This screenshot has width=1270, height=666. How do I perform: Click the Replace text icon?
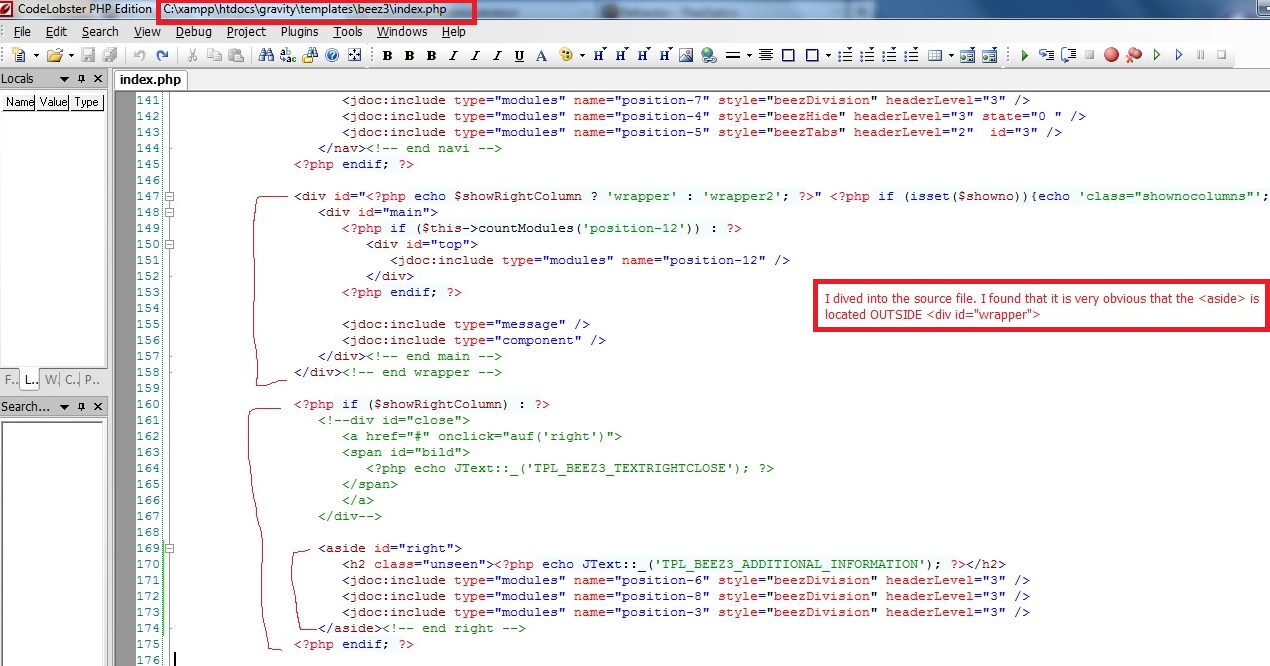point(288,55)
